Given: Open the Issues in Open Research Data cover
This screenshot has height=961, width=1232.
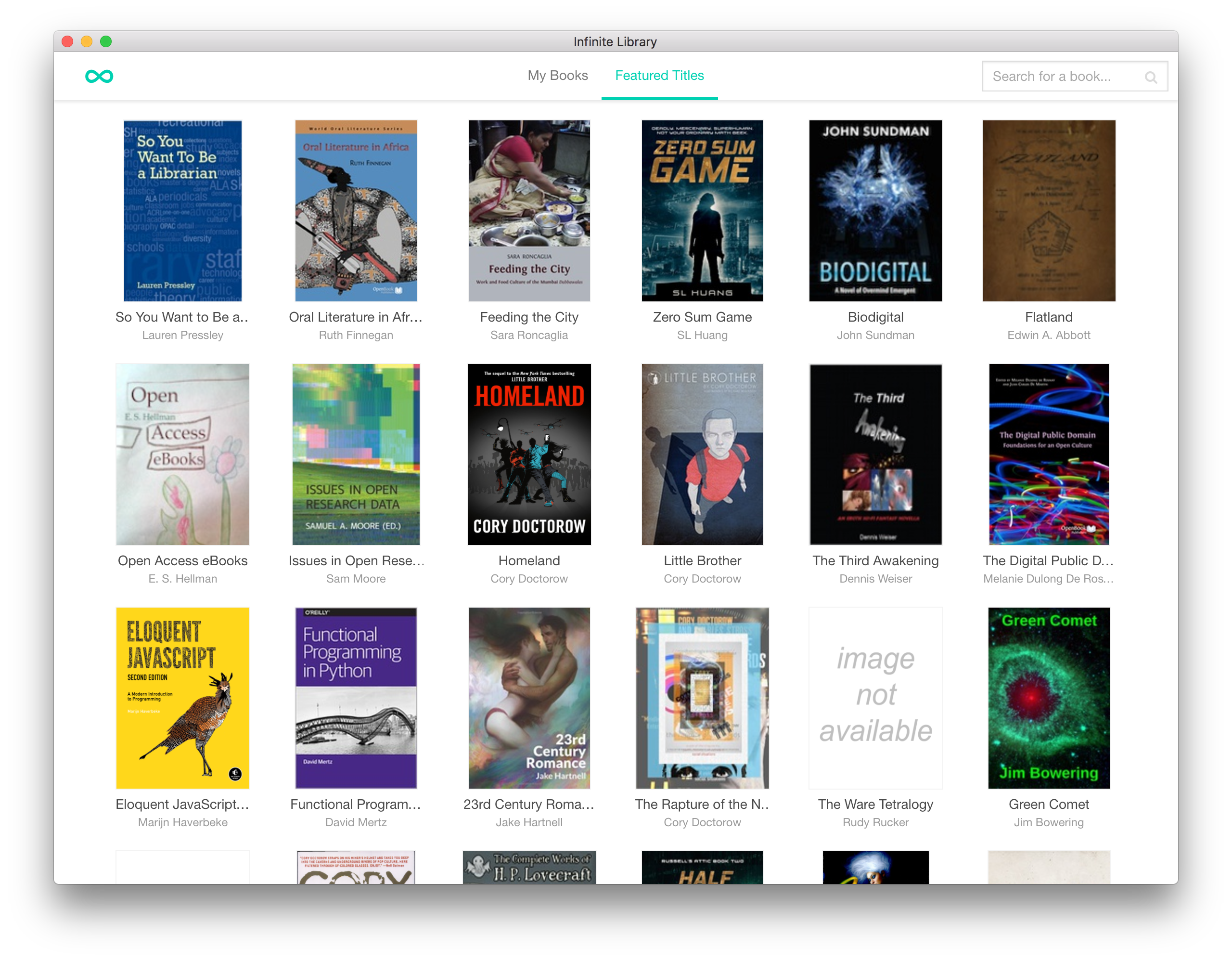Looking at the screenshot, I should pyautogui.click(x=355, y=454).
